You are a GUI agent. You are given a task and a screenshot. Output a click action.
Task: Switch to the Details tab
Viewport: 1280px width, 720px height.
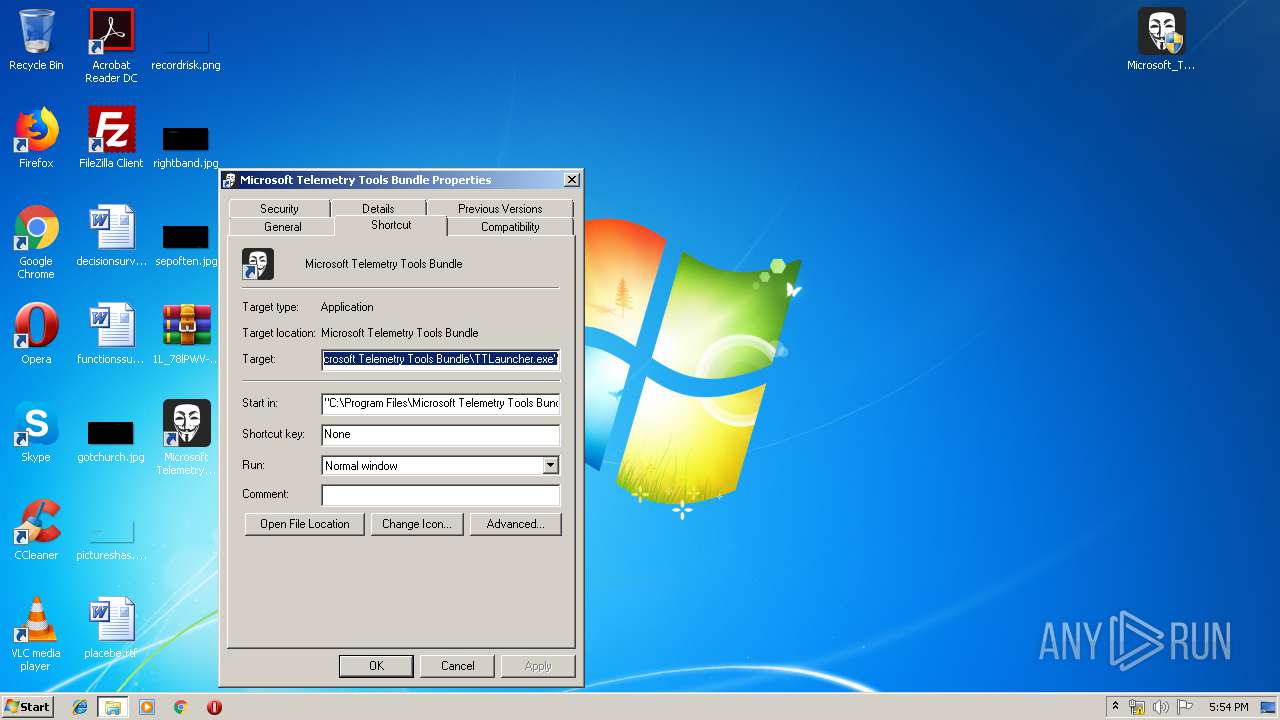(x=378, y=208)
